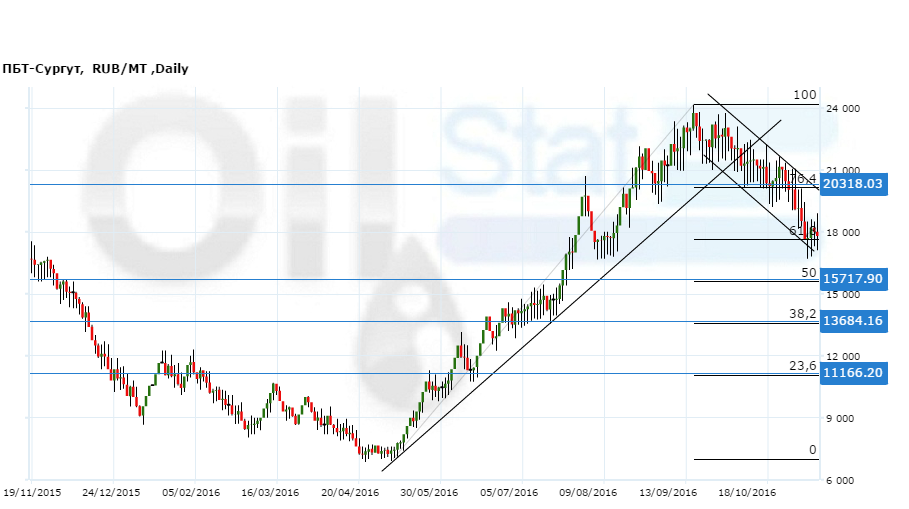The height and width of the screenshot is (509, 909).
Task: Select the 13684.16 price level tag
Action: point(852,321)
